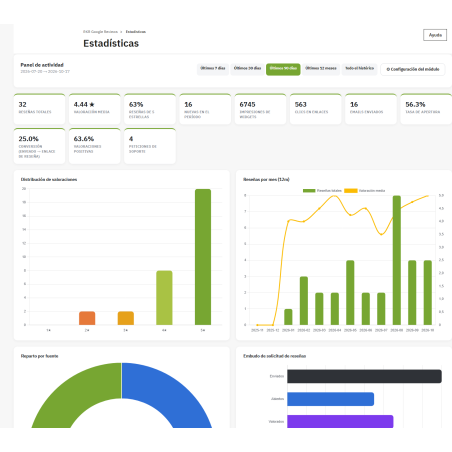This screenshot has width=452, height=452.
Task: Click the 25.0% conversión card
Action: [x=39, y=146]
